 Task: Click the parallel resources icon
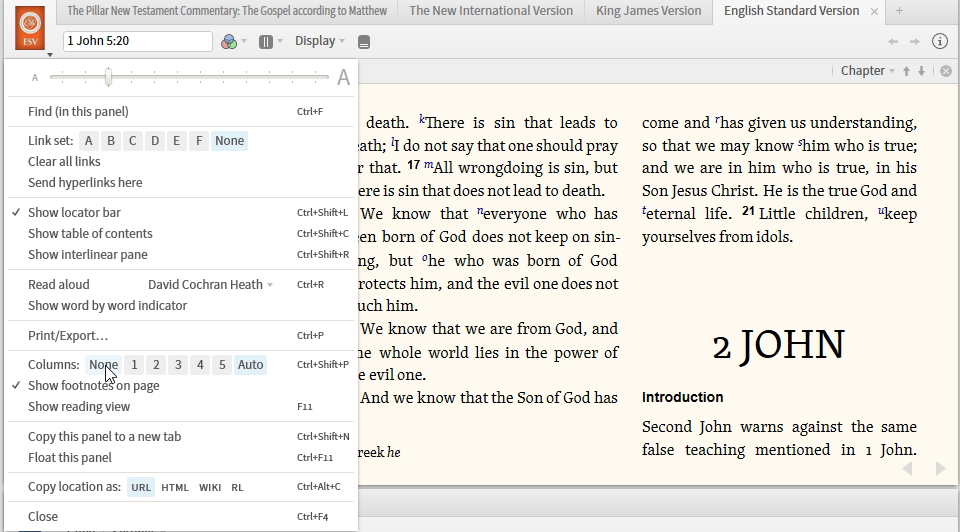(x=266, y=42)
